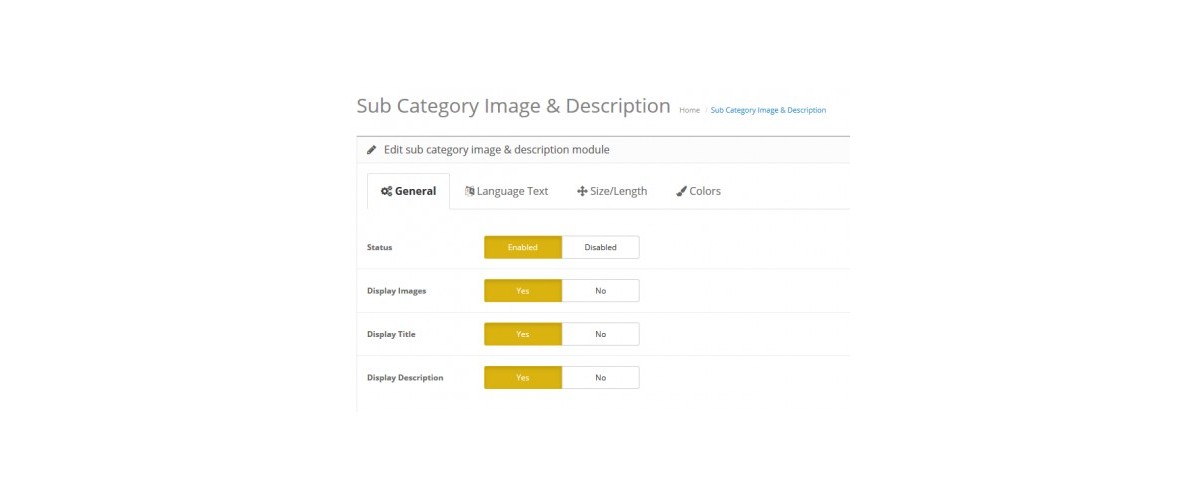This screenshot has width=1200, height=500.
Task: Click the Sub Category Image & Description page heading
Action: pyautogui.click(x=513, y=106)
